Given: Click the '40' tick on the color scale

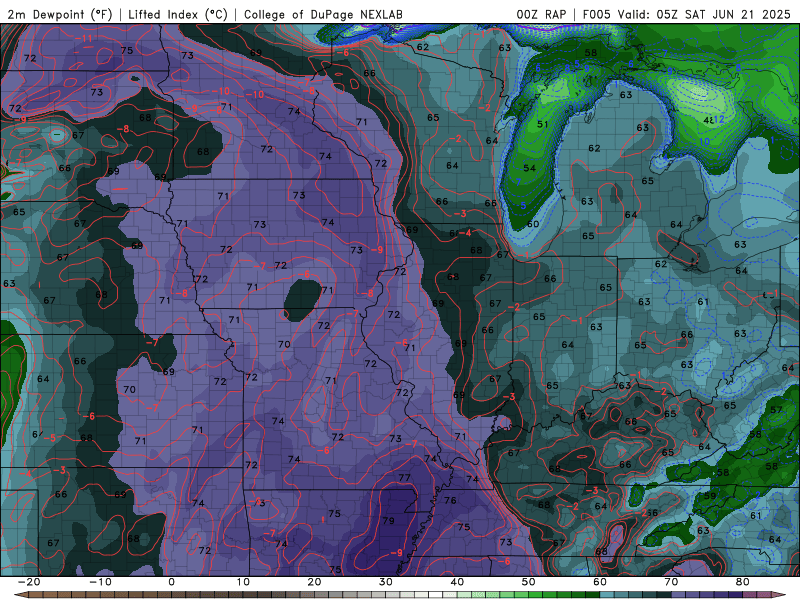Looking at the screenshot, I should (x=457, y=582).
